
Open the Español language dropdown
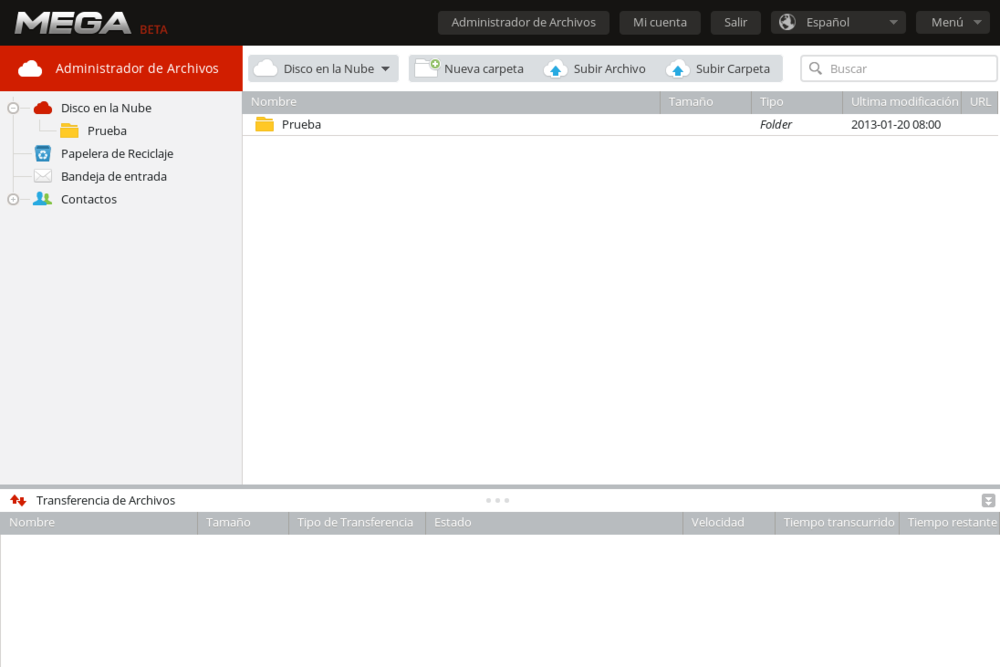coord(838,22)
